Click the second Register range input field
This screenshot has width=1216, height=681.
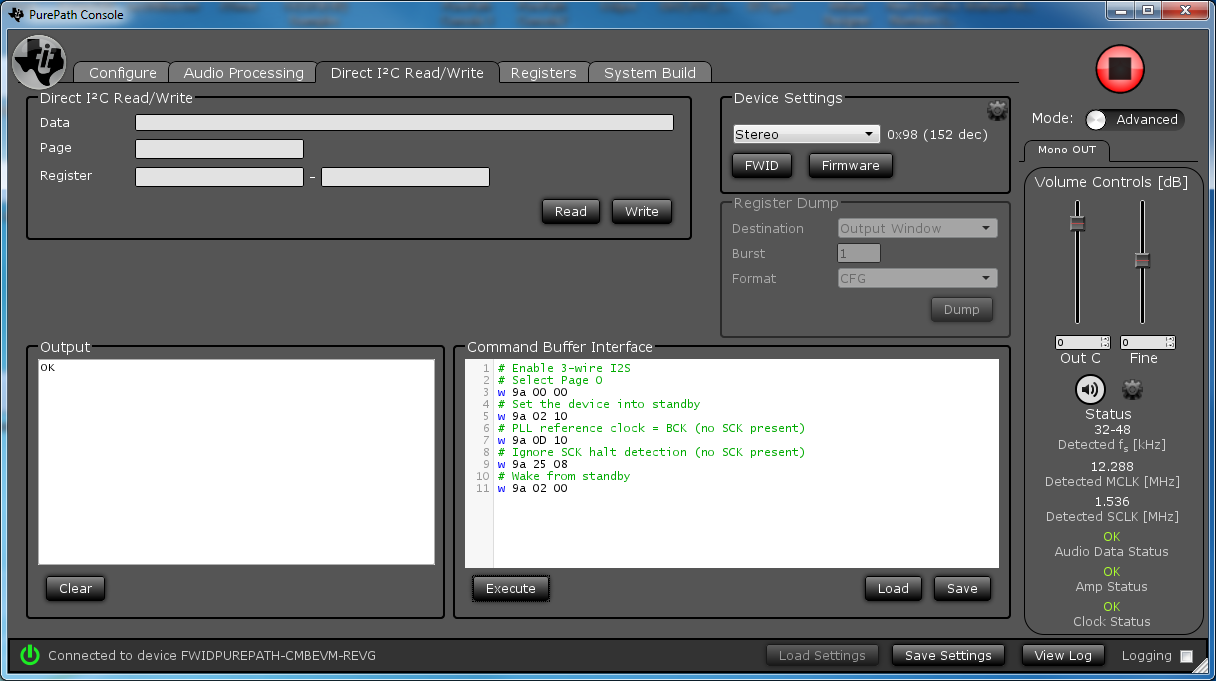point(405,177)
